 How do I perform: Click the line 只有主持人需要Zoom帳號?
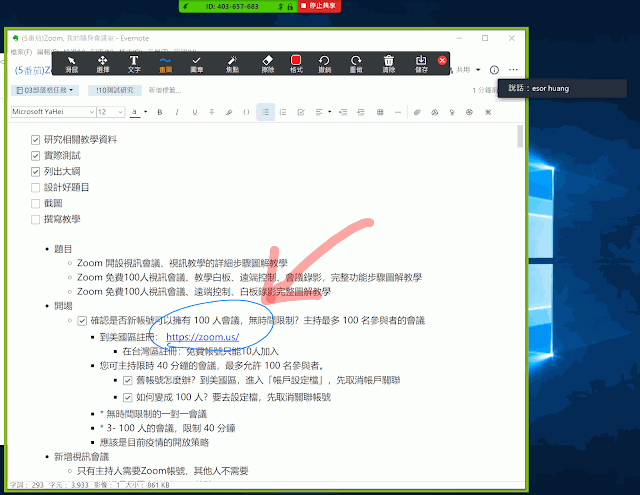162,471
